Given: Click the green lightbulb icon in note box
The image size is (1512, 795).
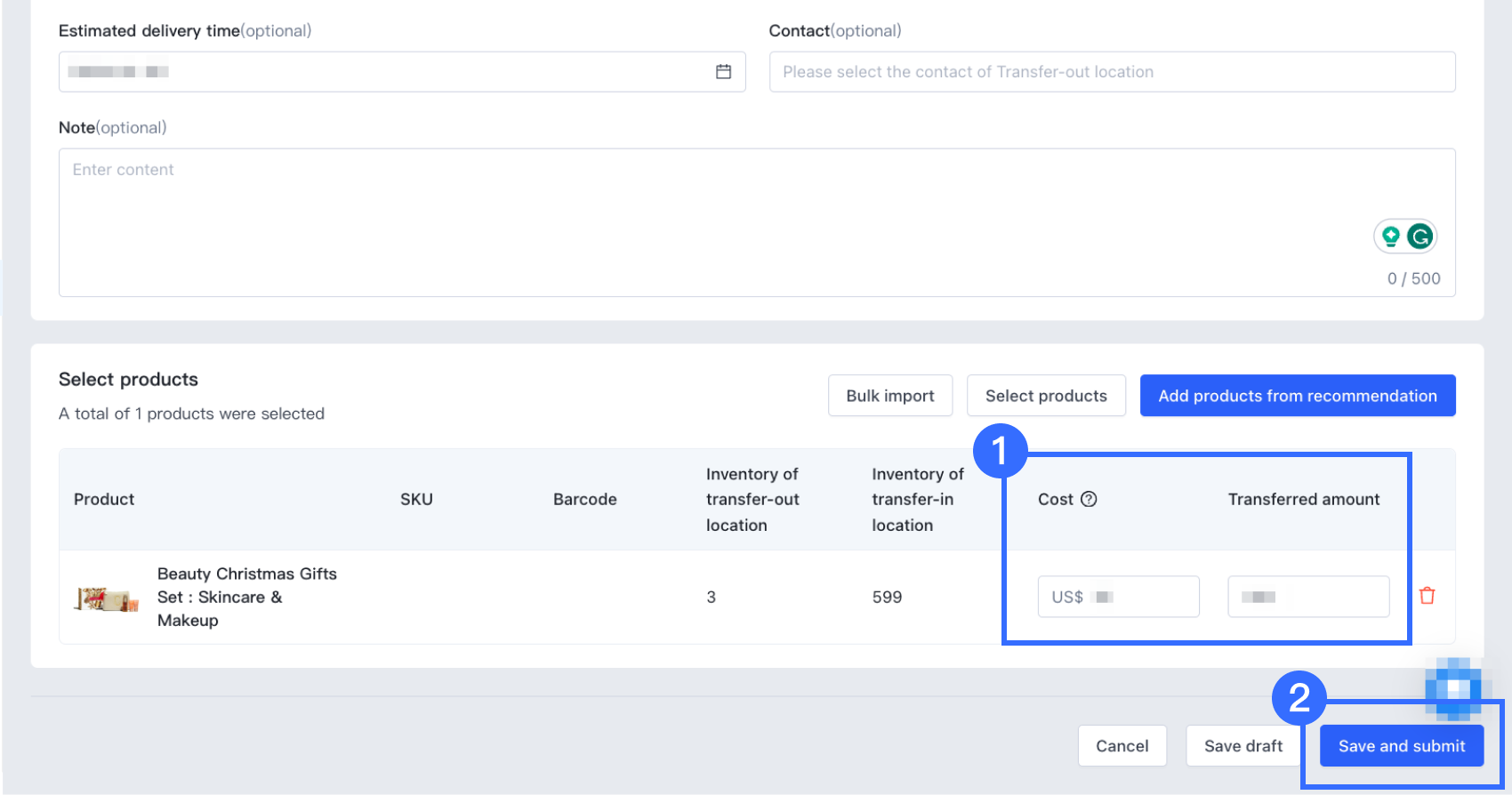Looking at the screenshot, I should [x=1391, y=237].
